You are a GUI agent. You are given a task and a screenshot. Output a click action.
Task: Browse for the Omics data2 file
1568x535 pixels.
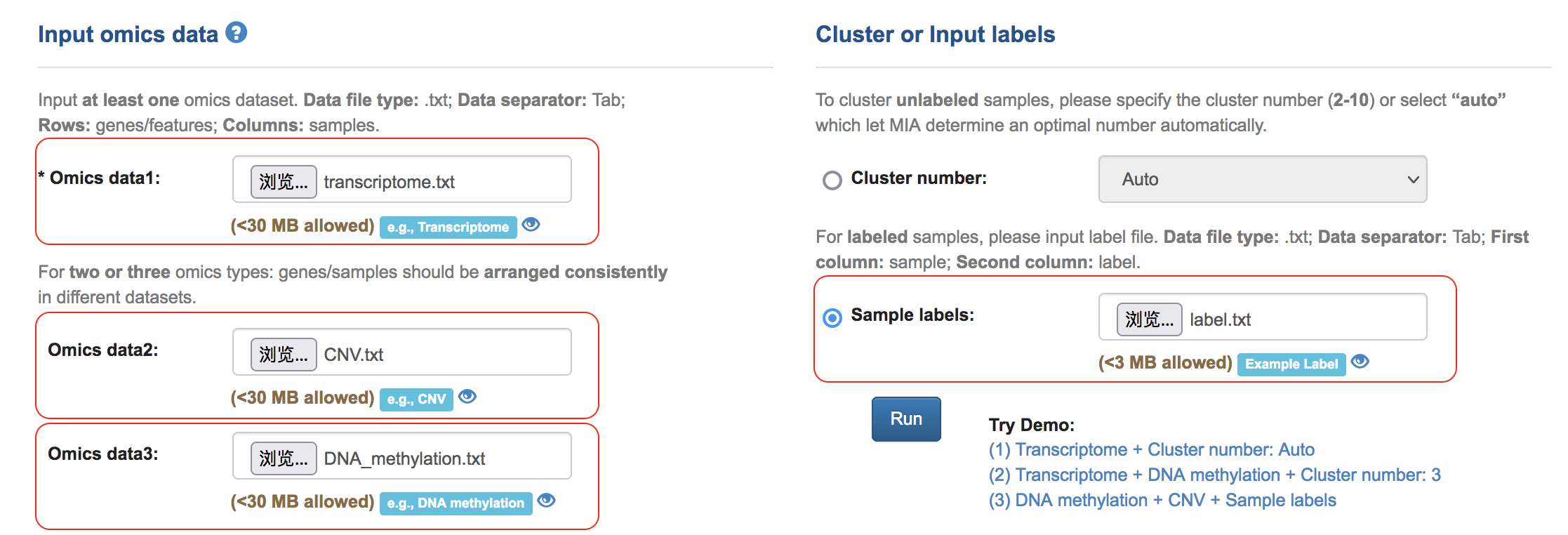click(284, 355)
